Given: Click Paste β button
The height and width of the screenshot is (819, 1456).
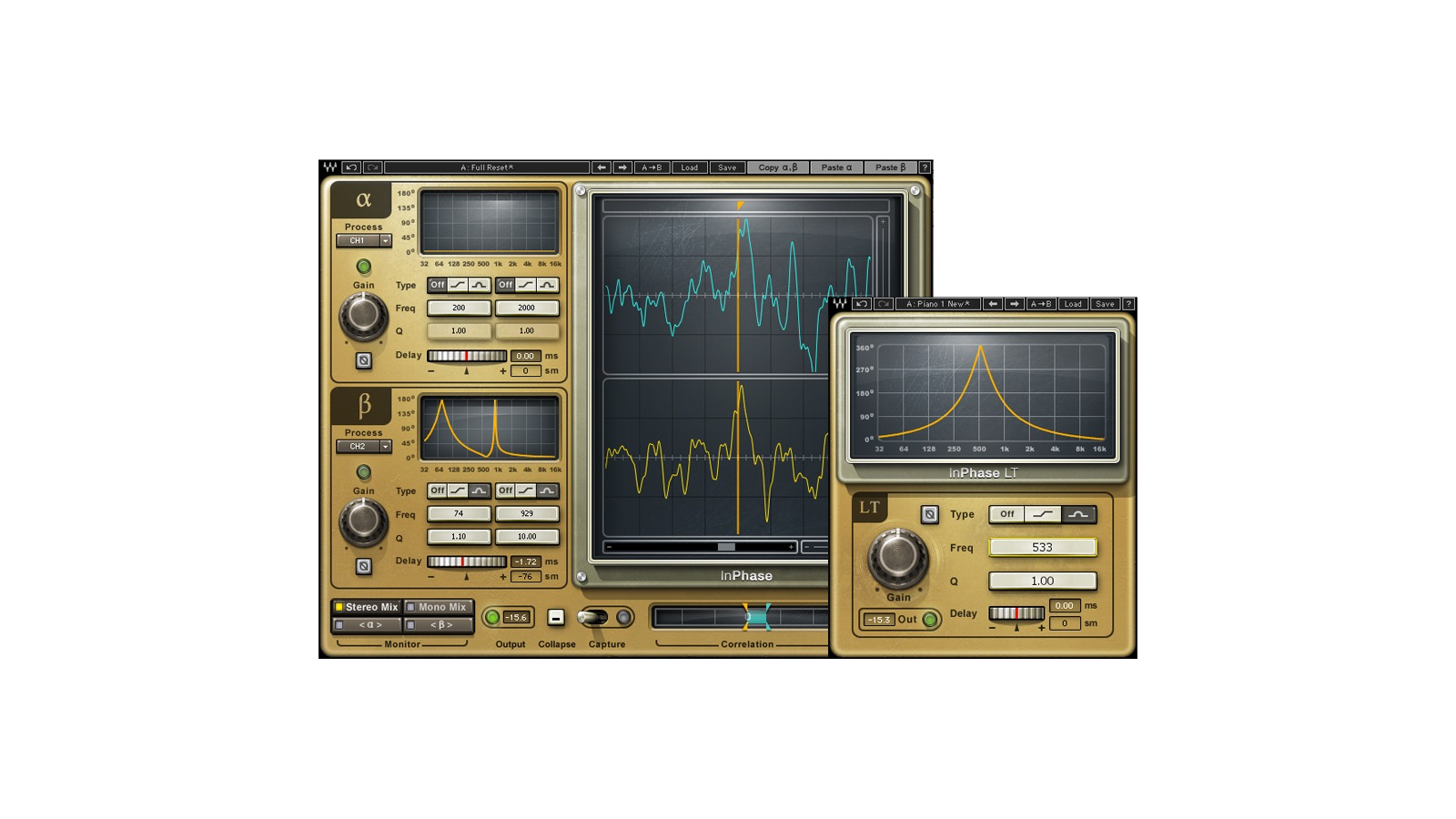Looking at the screenshot, I should point(890,167).
